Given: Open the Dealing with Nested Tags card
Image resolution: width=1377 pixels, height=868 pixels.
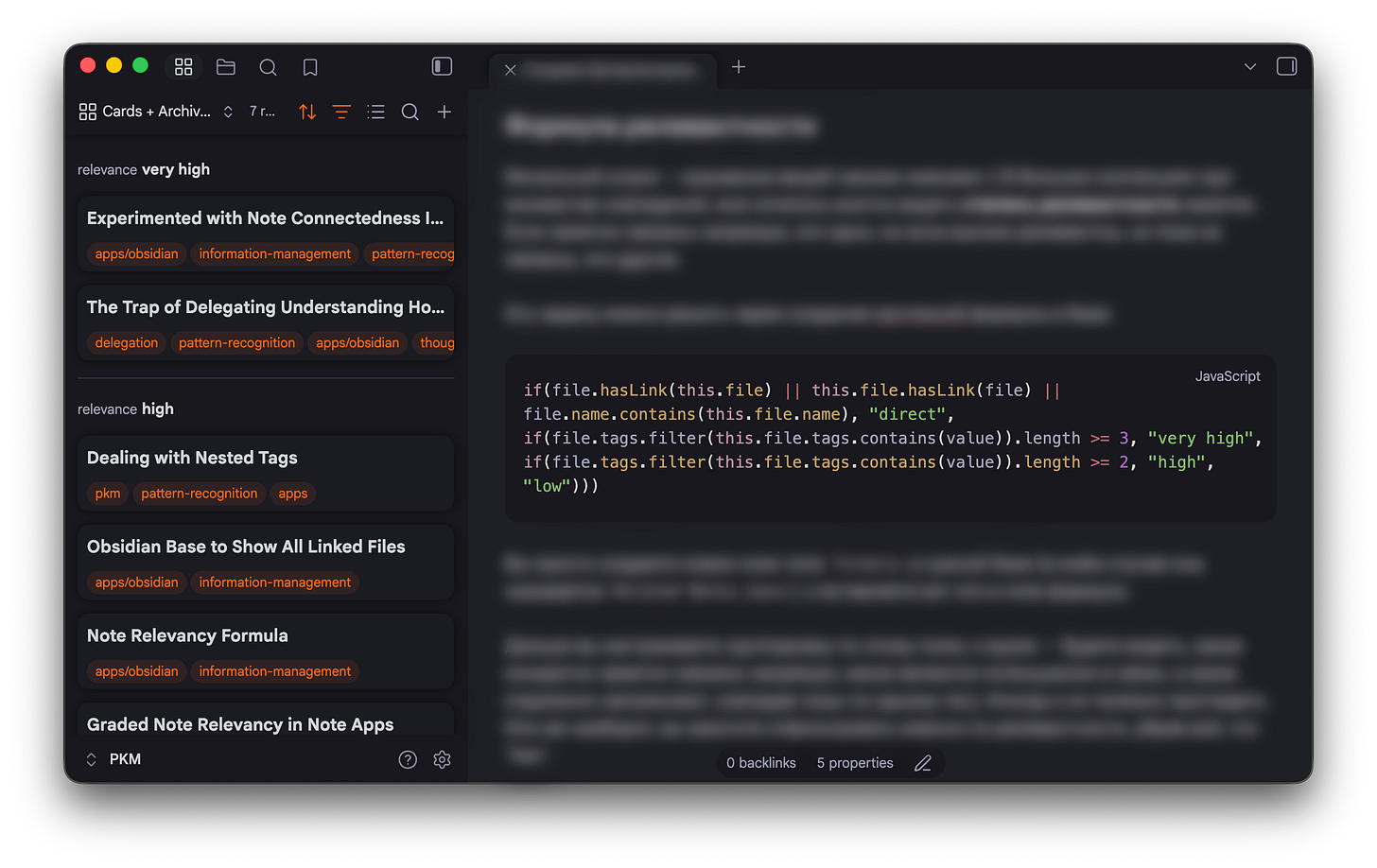Looking at the screenshot, I should click(x=266, y=473).
